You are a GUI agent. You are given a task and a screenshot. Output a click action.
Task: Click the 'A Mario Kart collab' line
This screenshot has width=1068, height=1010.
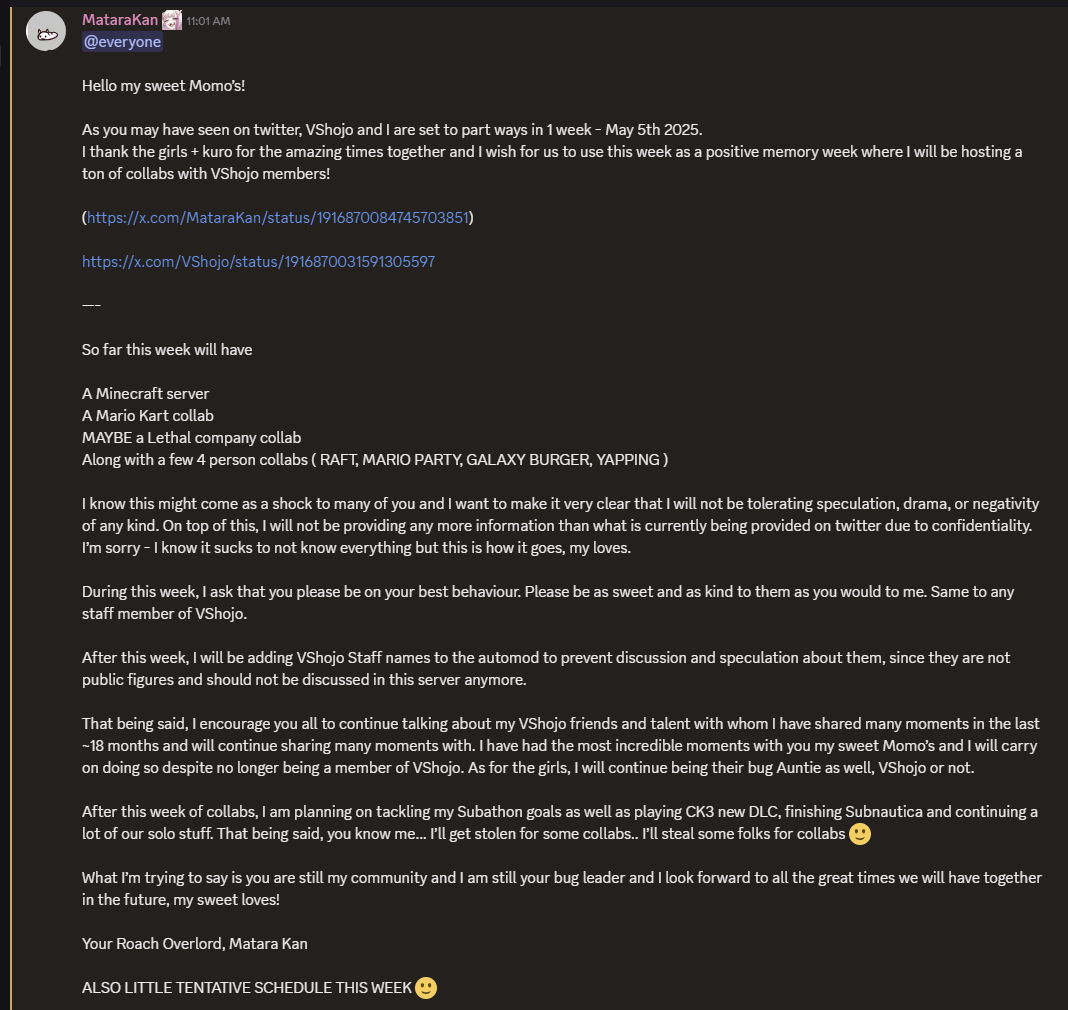coord(148,416)
